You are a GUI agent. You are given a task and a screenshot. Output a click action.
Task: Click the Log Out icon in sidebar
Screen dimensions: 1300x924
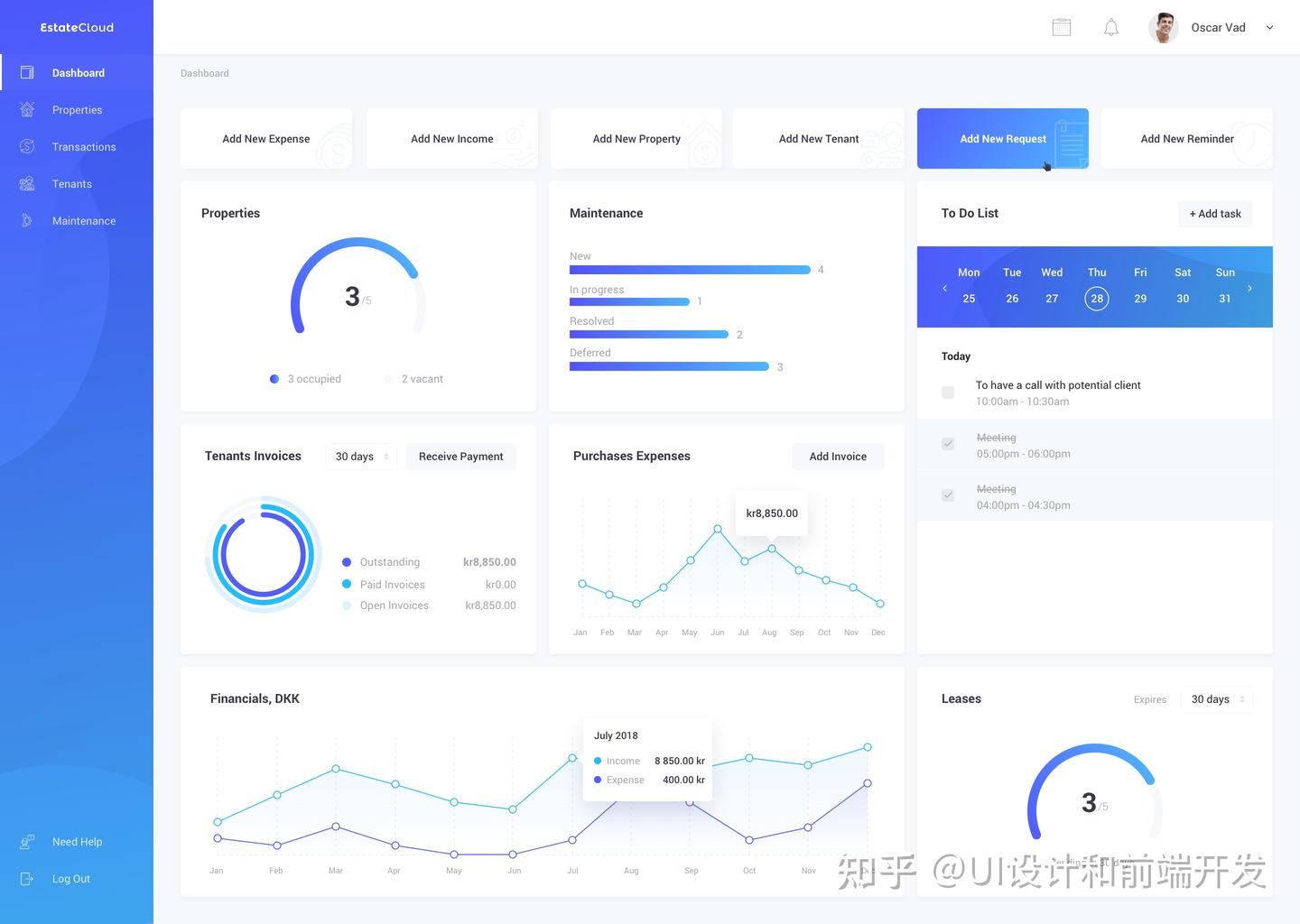click(x=27, y=878)
